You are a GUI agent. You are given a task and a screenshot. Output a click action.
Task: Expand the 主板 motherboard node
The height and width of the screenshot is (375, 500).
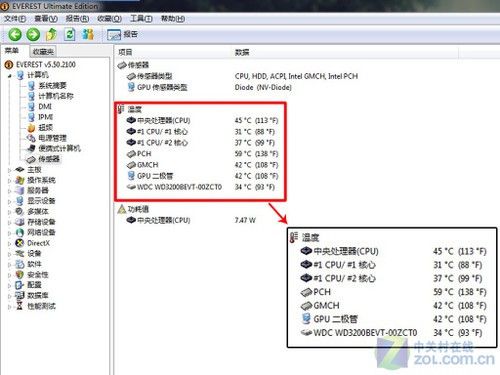tap(9, 170)
